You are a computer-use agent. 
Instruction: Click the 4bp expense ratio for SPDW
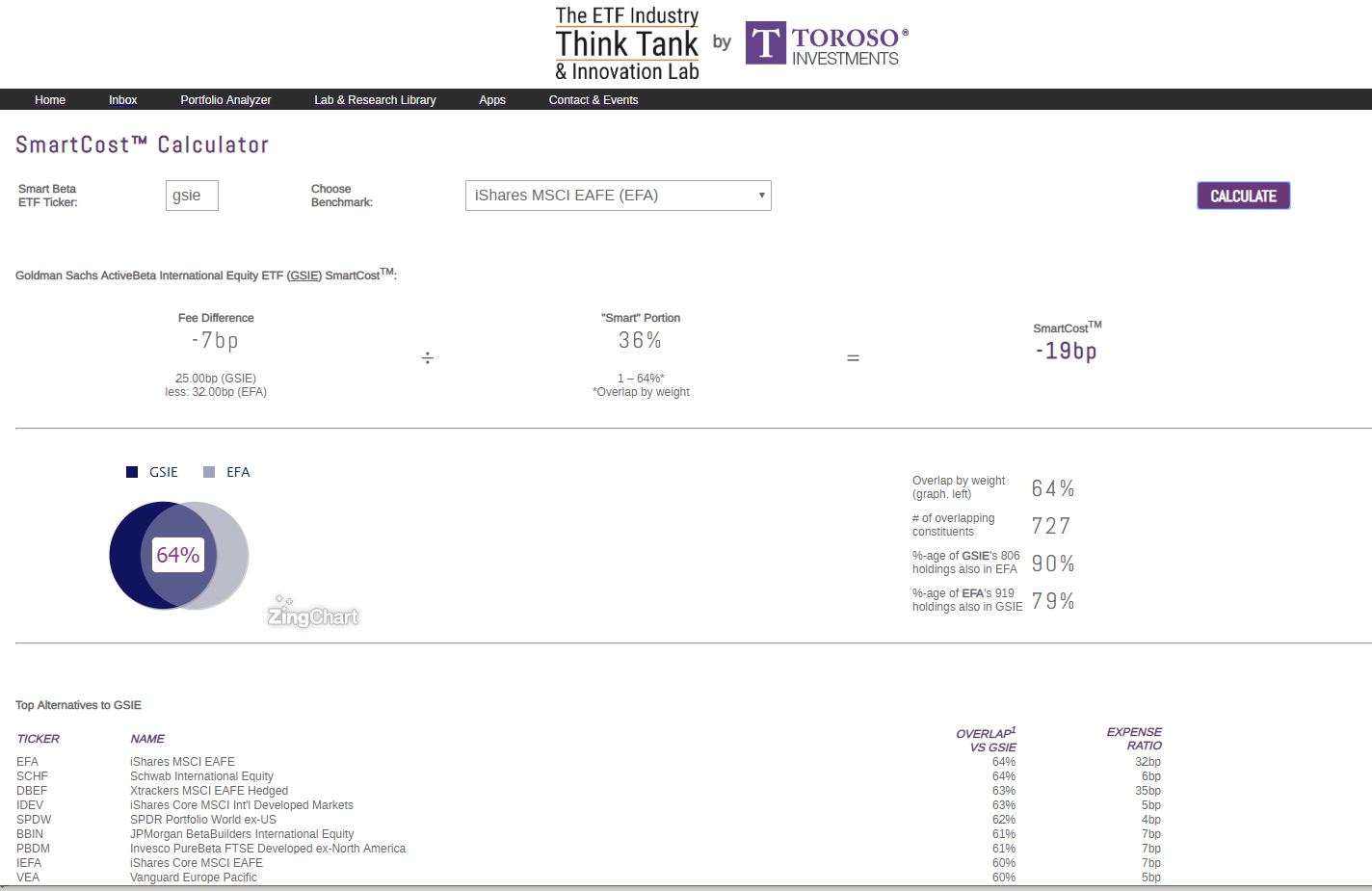point(1151,820)
